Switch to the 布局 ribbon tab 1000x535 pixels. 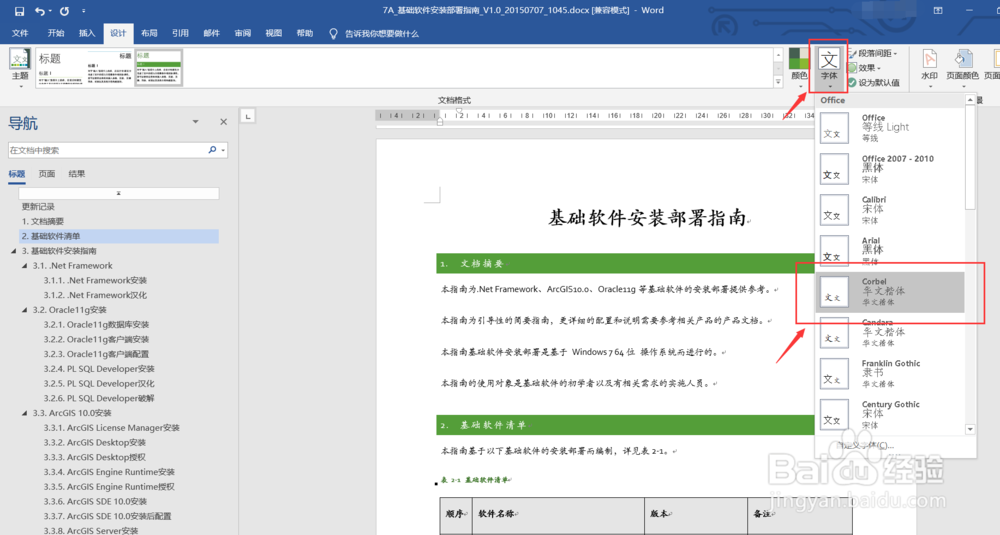click(x=149, y=33)
